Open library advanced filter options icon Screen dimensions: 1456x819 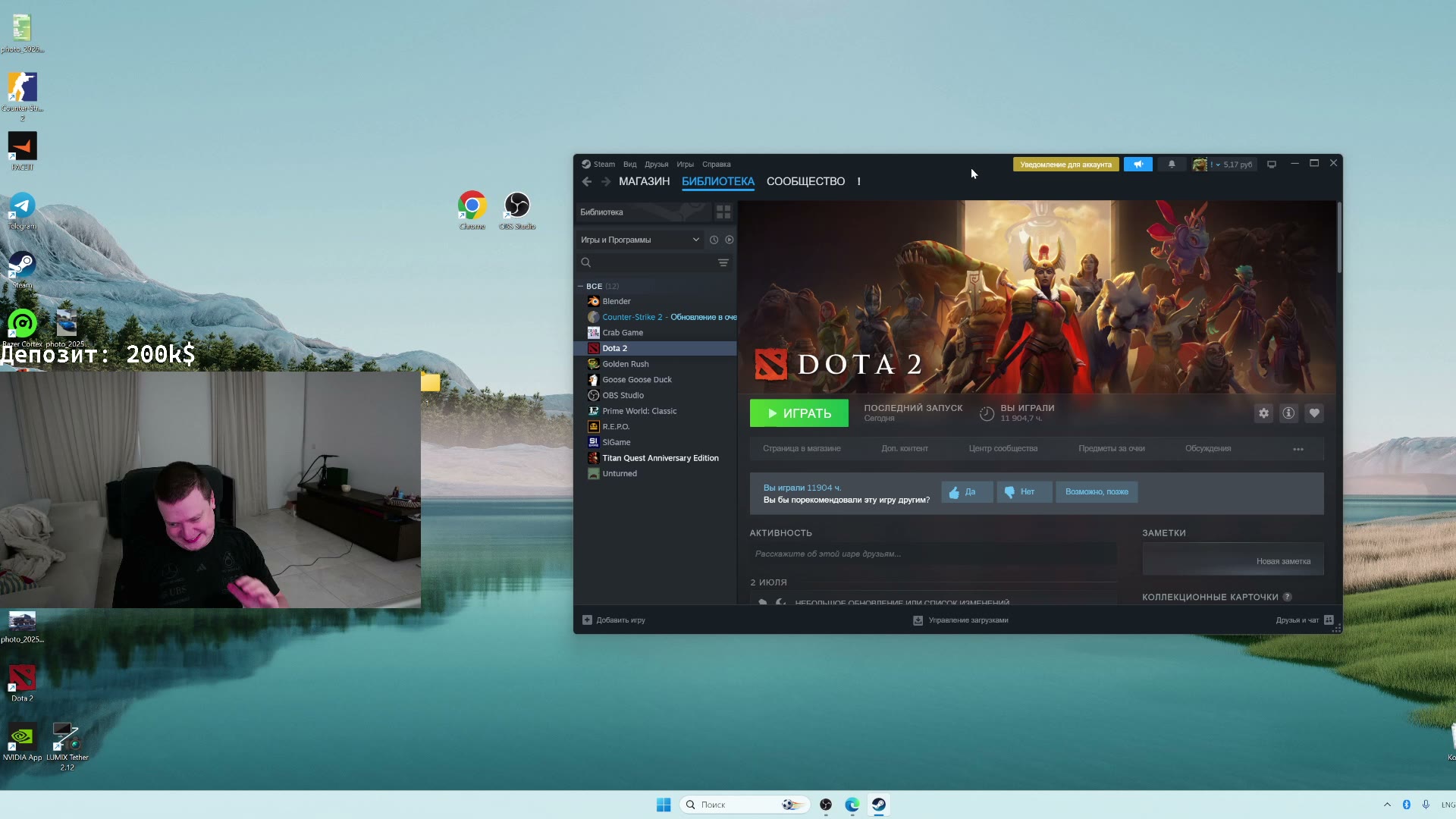[x=723, y=262]
